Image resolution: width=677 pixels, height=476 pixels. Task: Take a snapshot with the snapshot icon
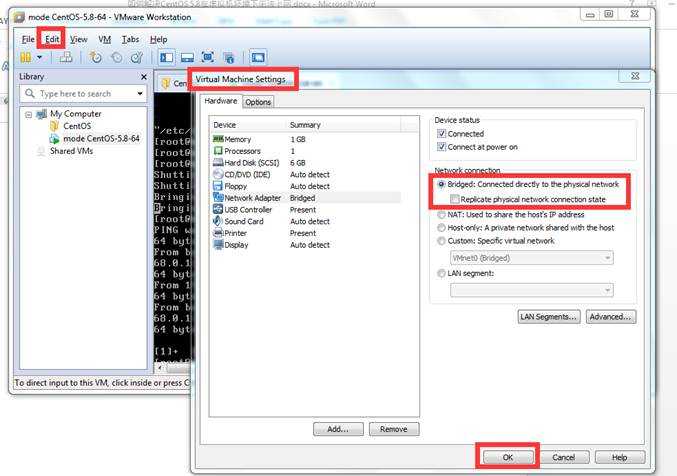tap(95, 57)
